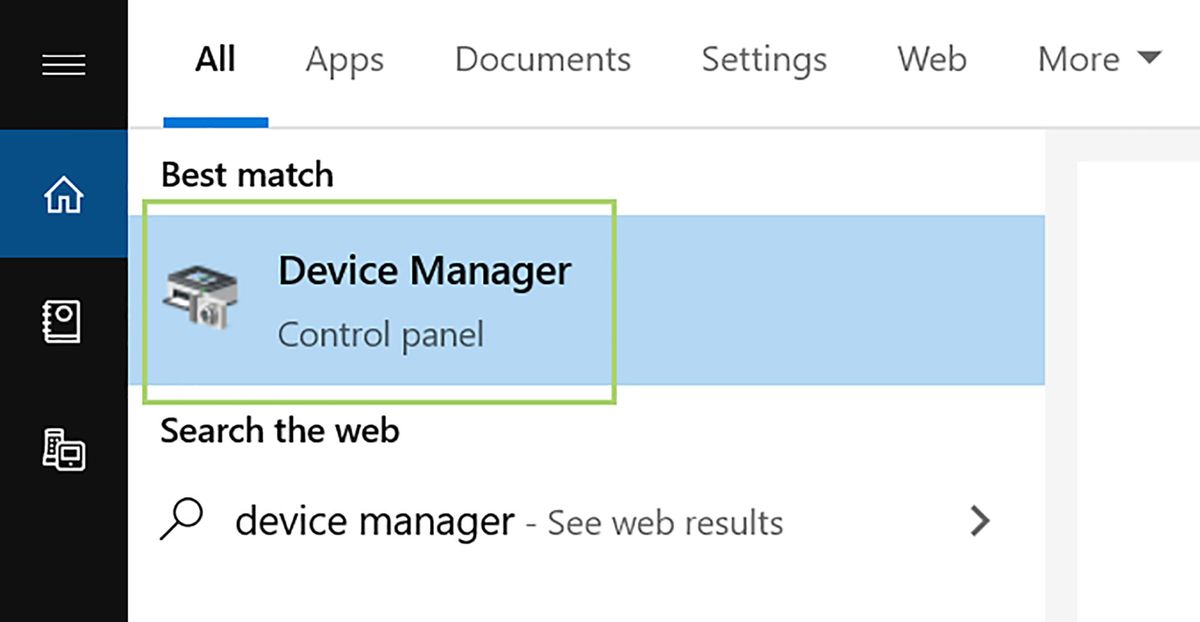Select the Documents search filter
The image size is (1200, 622).
(x=542, y=60)
